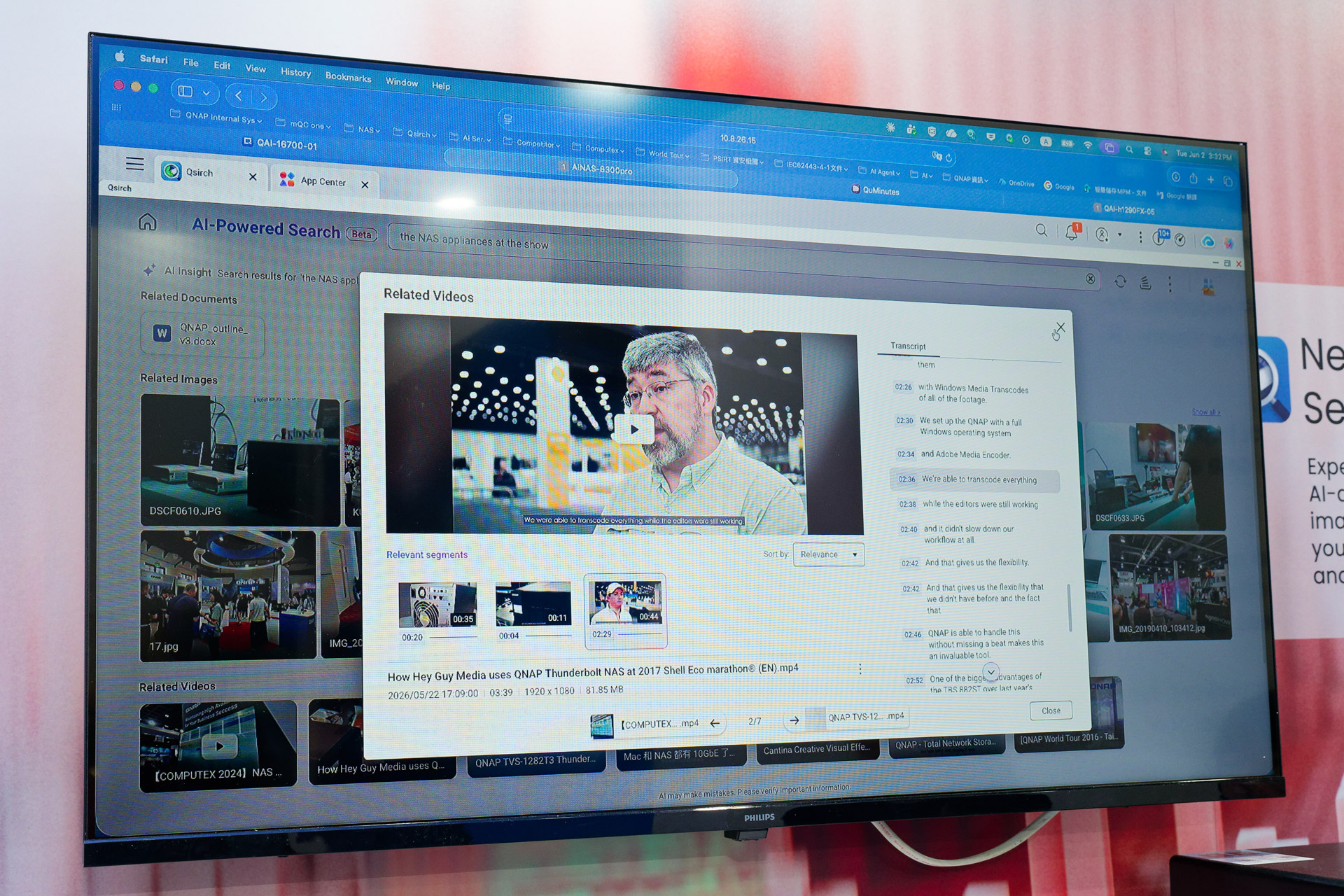Open the DSCF0610.JPG image result

(240, 459)
